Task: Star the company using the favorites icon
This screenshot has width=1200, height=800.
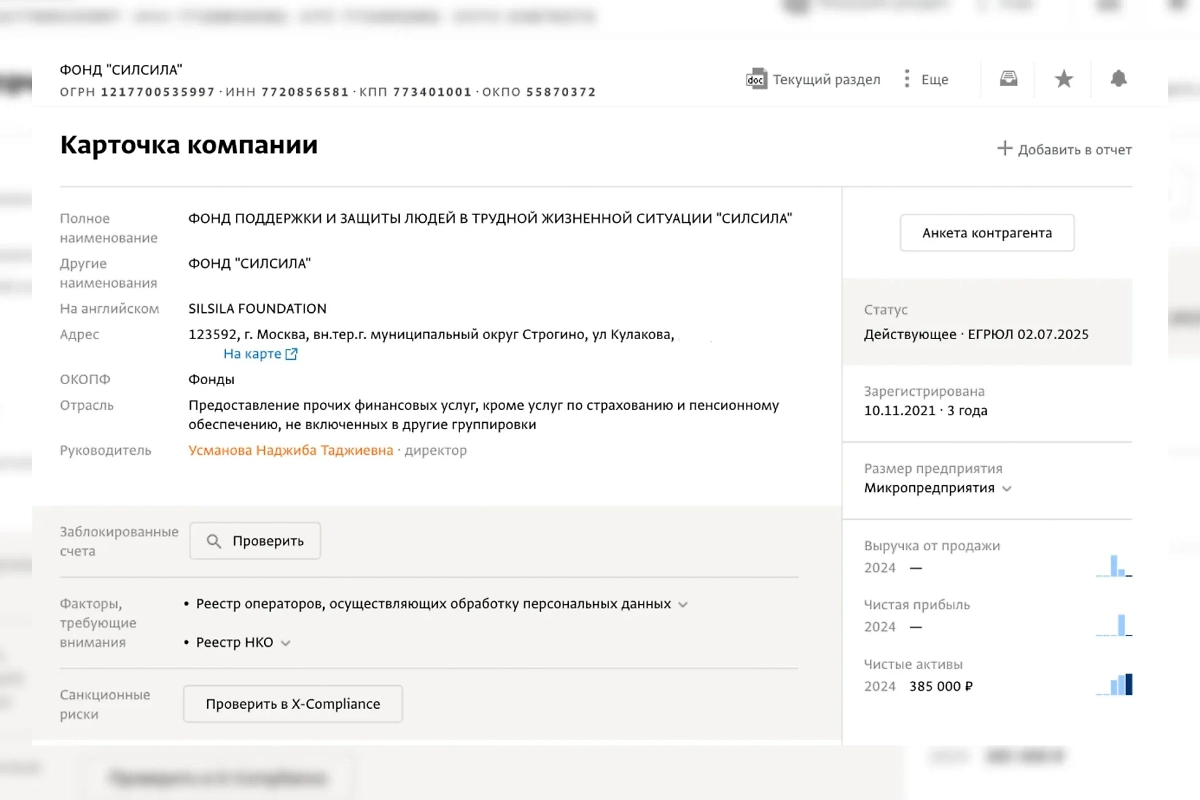Action: (1063, 78)
